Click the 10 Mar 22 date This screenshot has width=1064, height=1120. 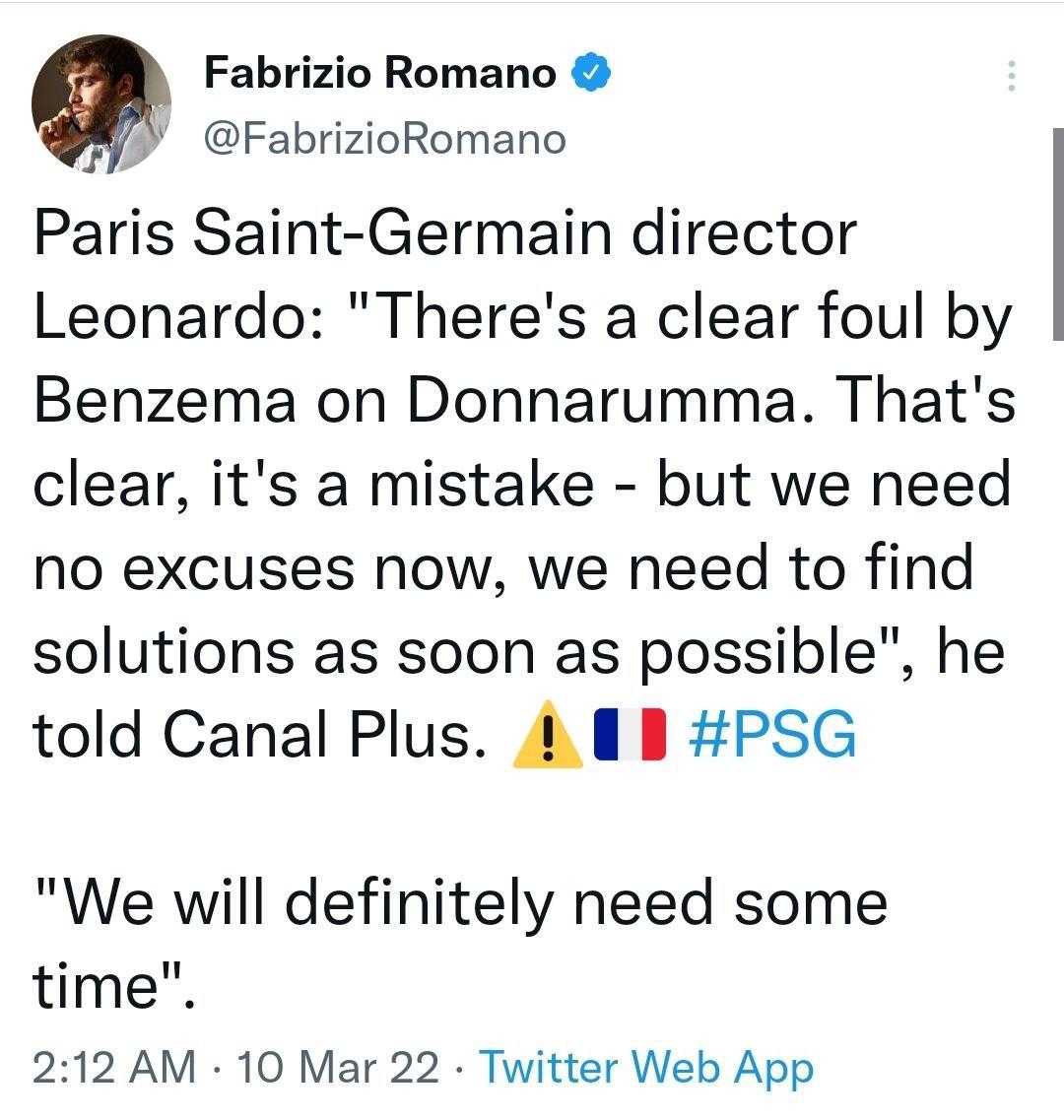coord(339,1067)
